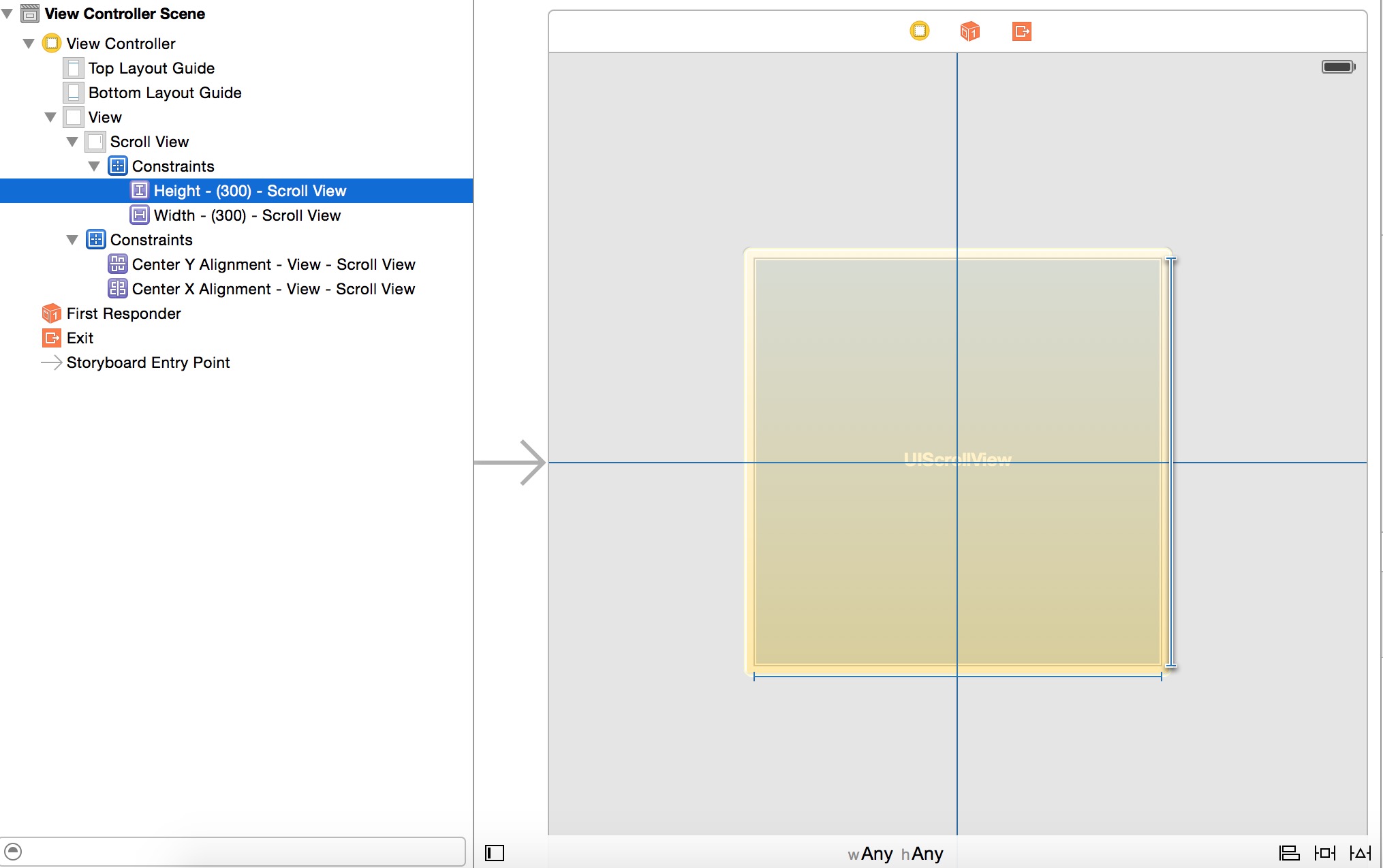The width and height of the screenshot is (1383, 868).
Task: Select Center Y Alignment constraint
Action: (x=236, y=264)
